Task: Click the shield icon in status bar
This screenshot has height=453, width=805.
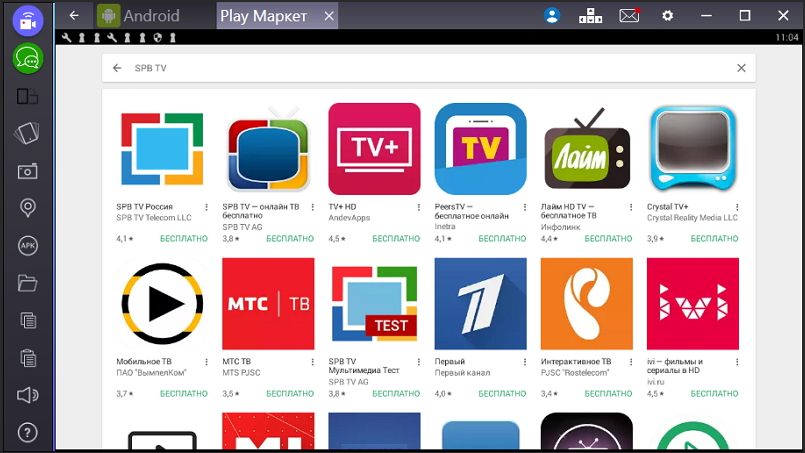Action: coord(158,37)
